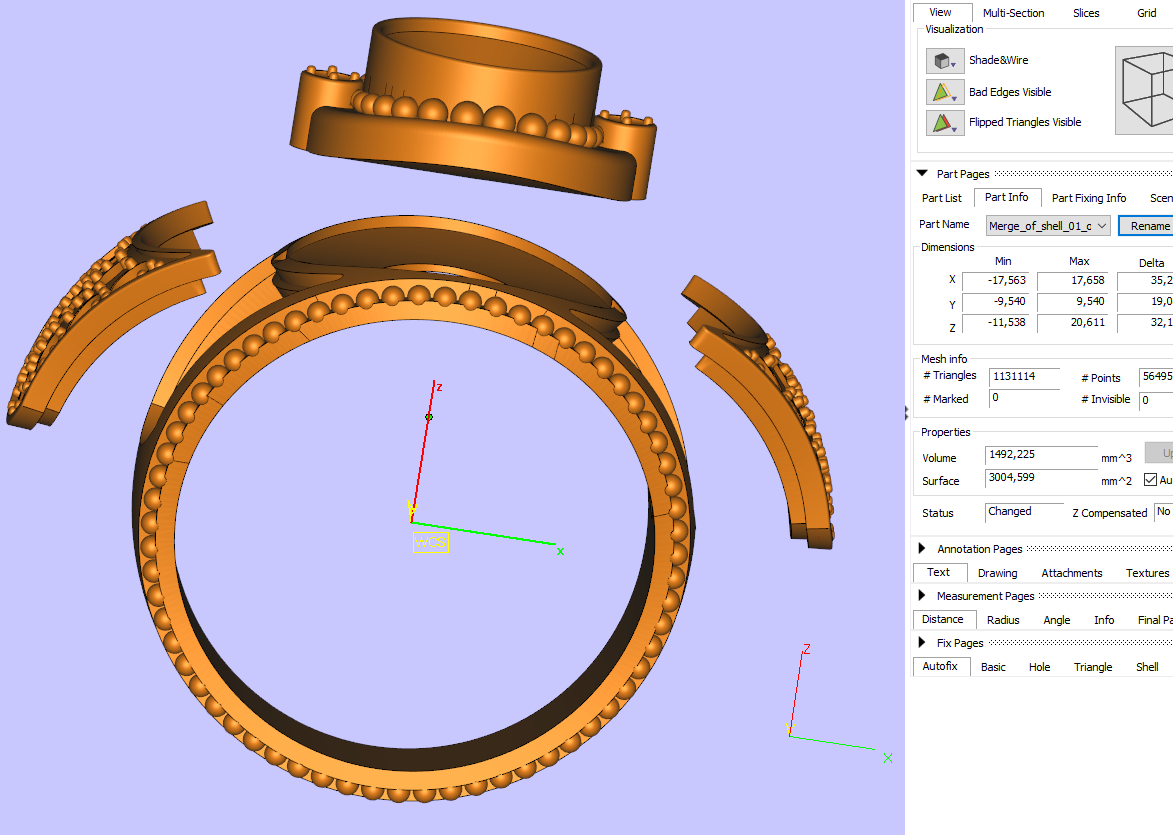The image size is (1173, 835).
Task: Switch to the Part Fixing Info tab
Action: point(1088,198)
